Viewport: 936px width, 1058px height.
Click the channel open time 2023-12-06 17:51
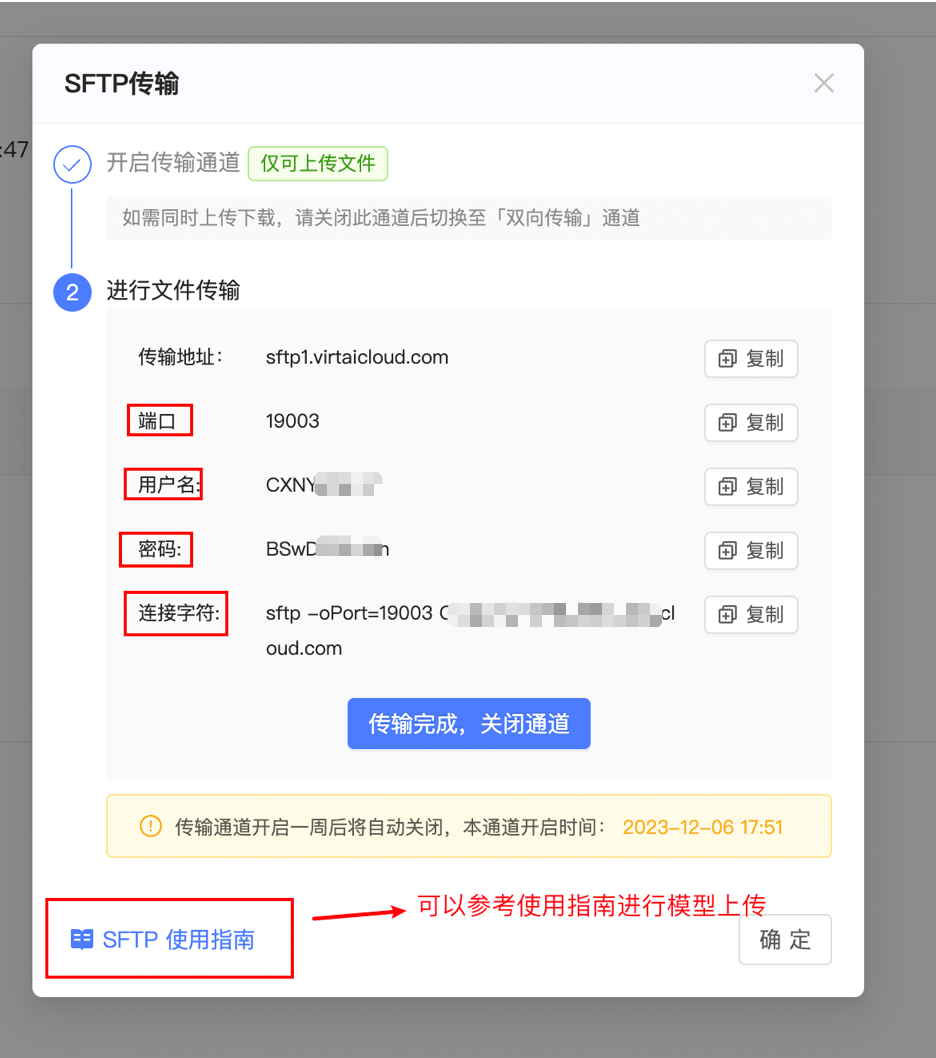(703, 827)
